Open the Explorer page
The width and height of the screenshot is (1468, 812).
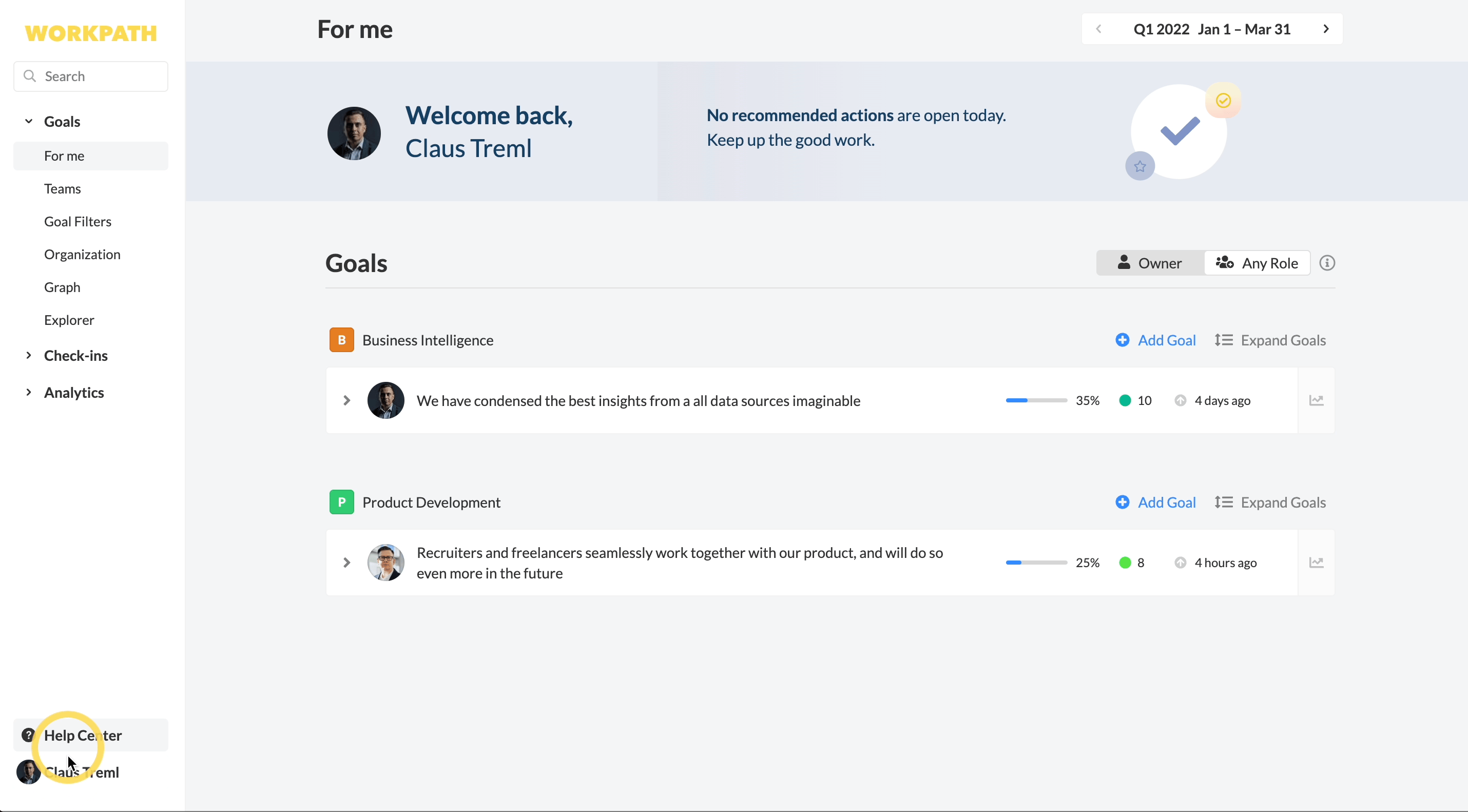pyautogui.click(x=69, y=320)
